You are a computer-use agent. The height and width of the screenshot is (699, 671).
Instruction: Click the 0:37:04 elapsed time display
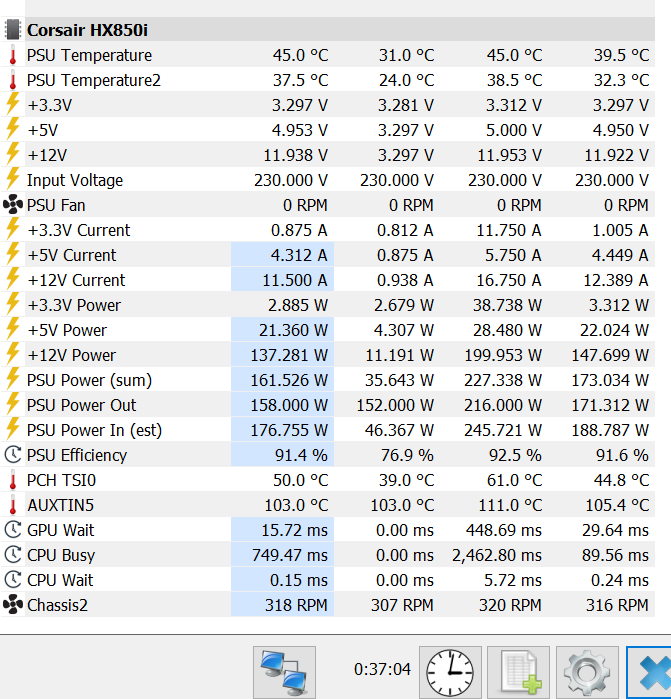point(382,669)
